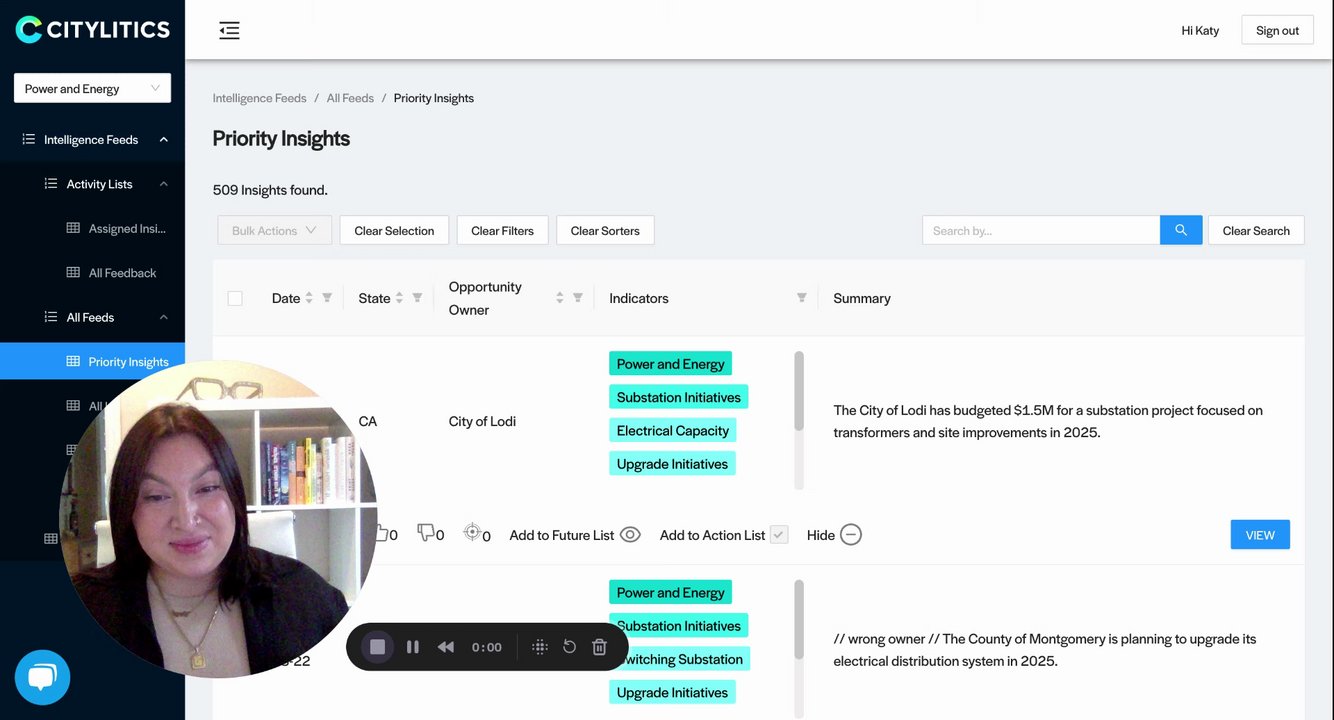Viewport: 1334px width, 720px height.
Task: Click the search magnifier button
Action: click(1181, 230)
